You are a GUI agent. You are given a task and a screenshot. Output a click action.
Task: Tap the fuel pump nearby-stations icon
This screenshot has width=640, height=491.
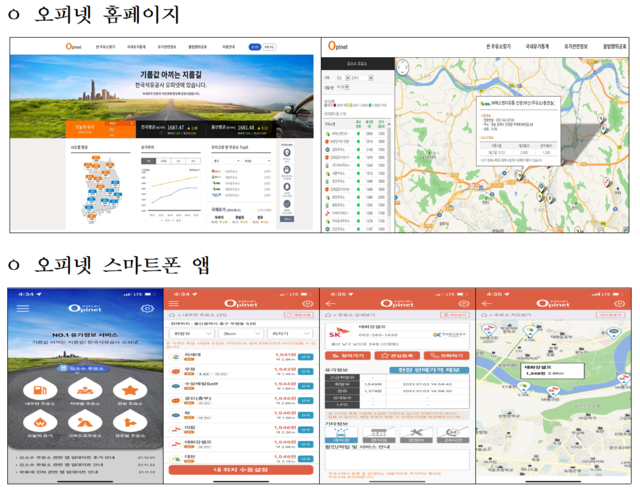coord(40,389)
